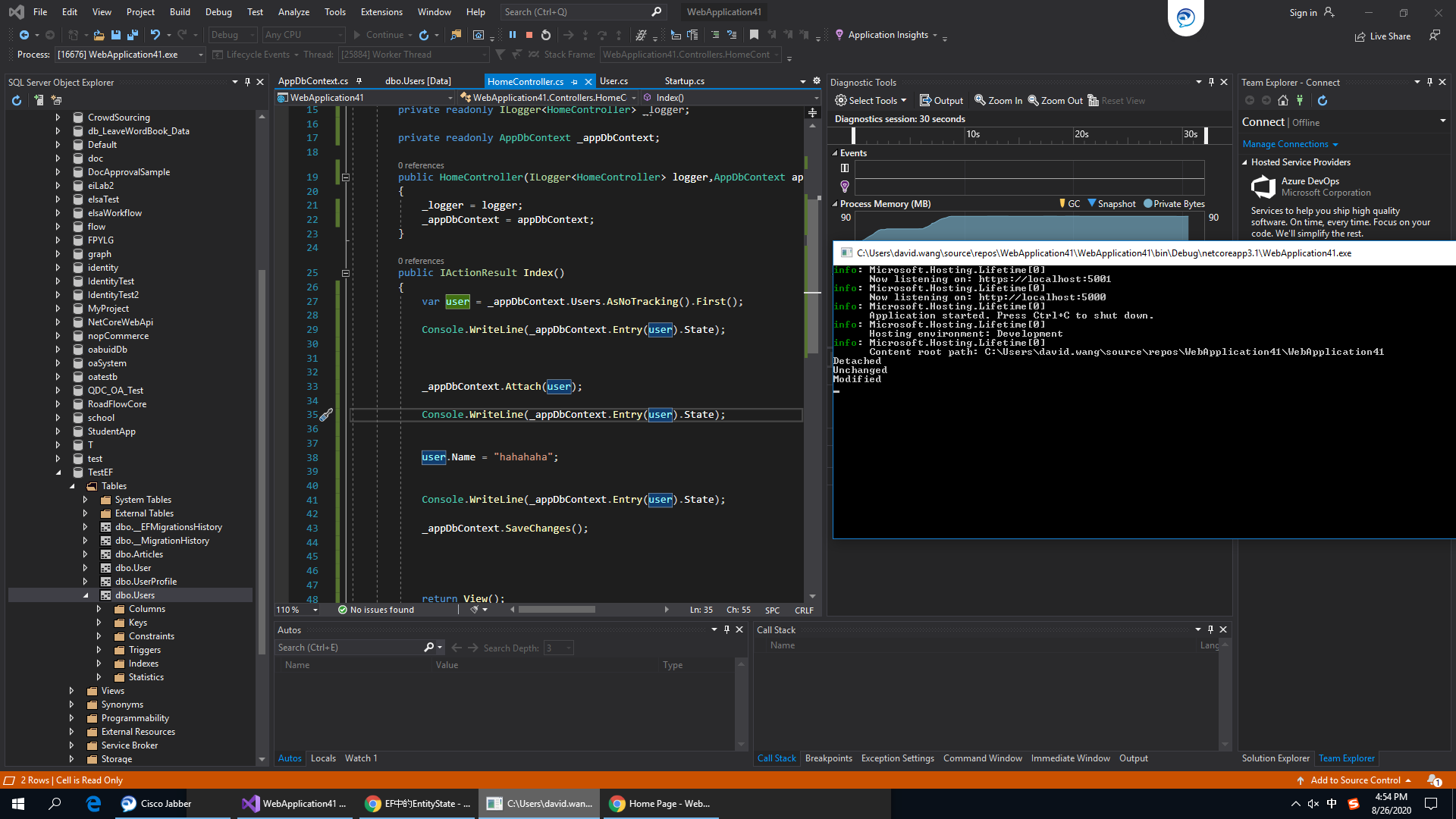Refresh SQL Server Object Explorer
Screen dimensions: 1456x819
coord(17,100)
